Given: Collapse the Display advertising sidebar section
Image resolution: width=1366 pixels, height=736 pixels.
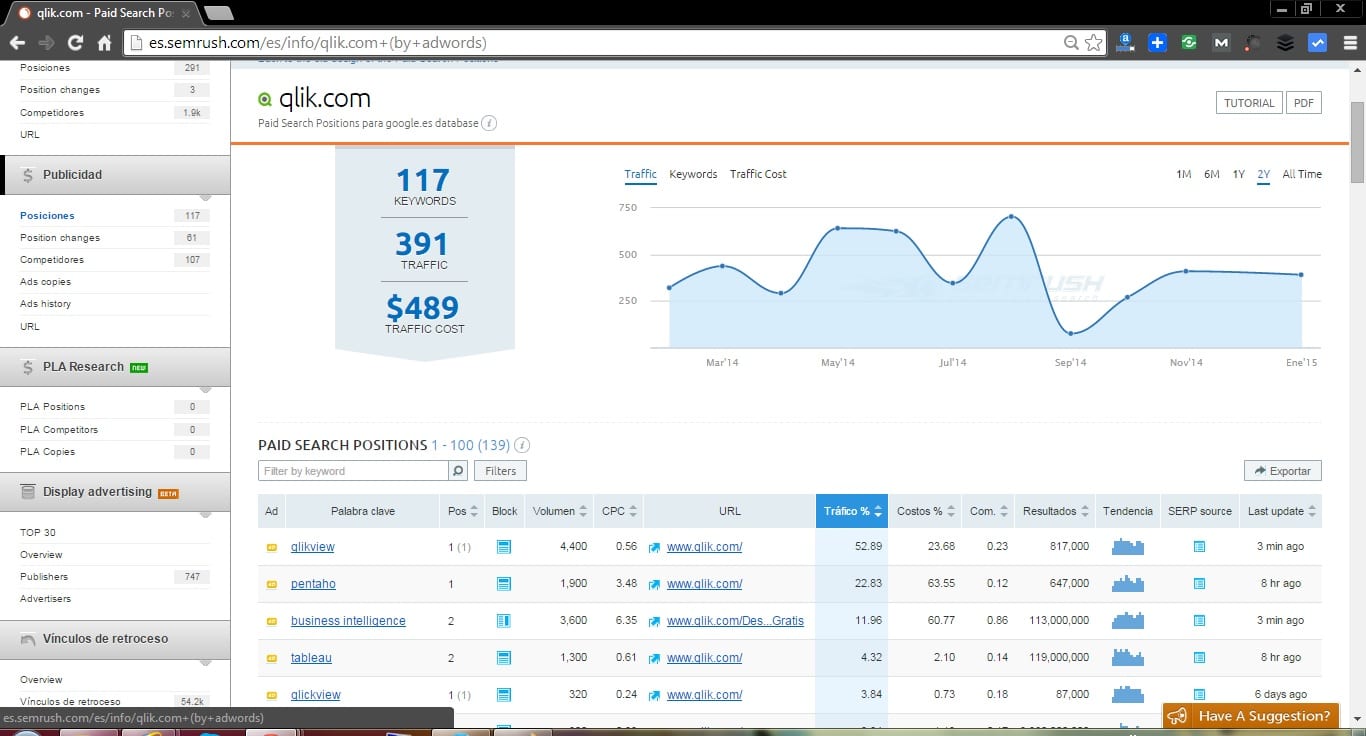Looking at the screenshot, I should [x=115, y=492].
